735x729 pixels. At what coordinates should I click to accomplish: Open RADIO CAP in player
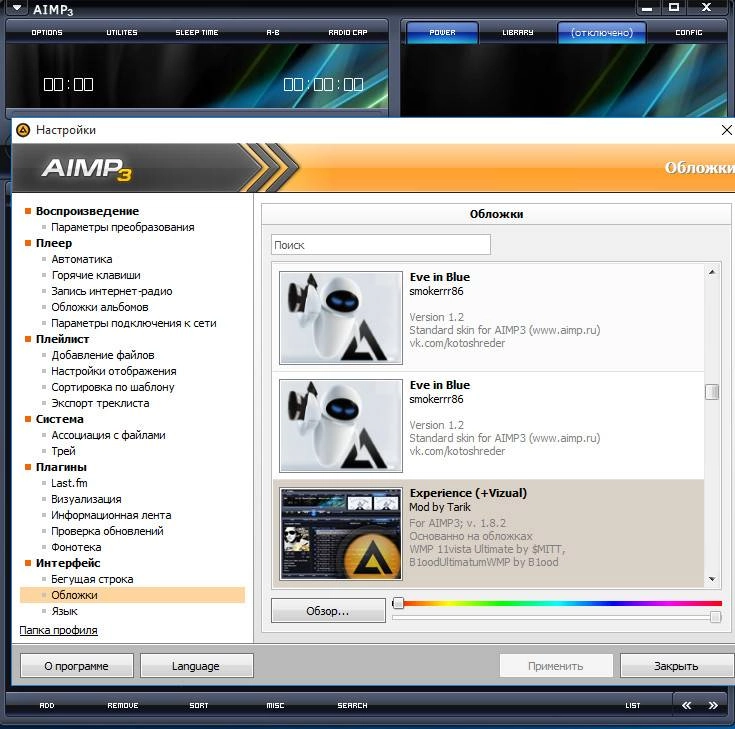click(348, 32)
